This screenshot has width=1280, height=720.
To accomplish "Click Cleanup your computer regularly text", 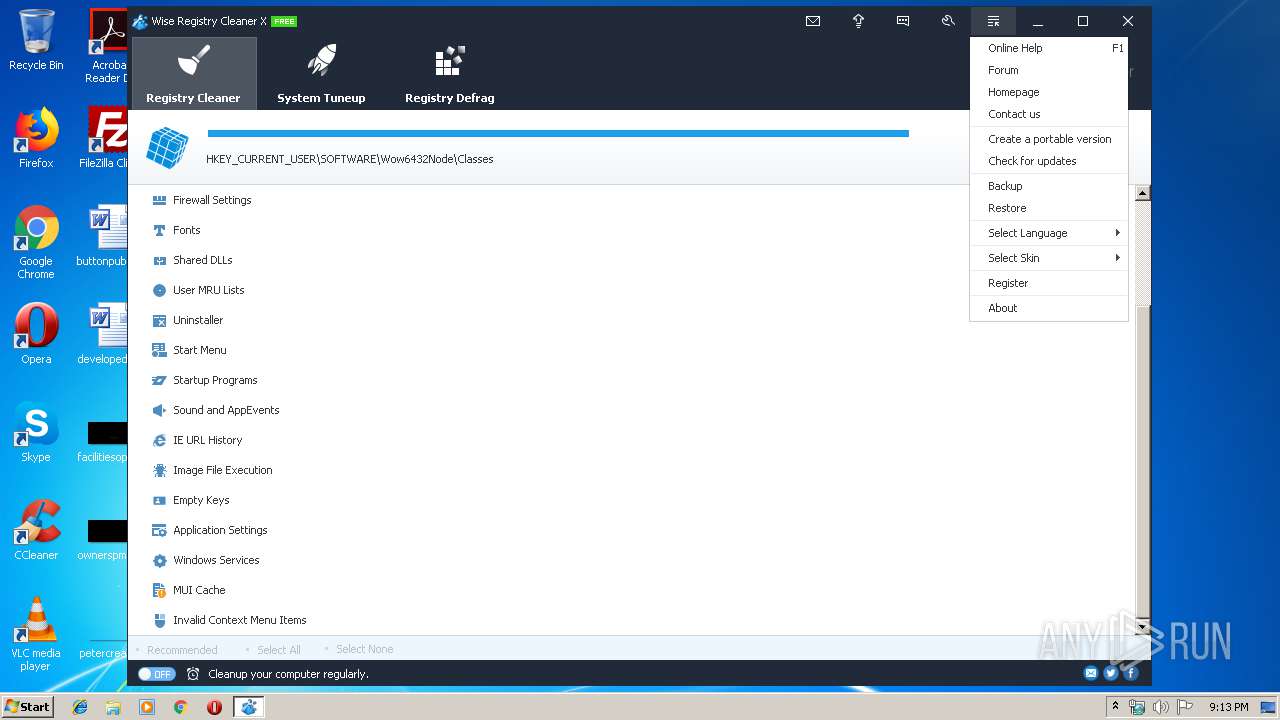I will pos(288,674).
